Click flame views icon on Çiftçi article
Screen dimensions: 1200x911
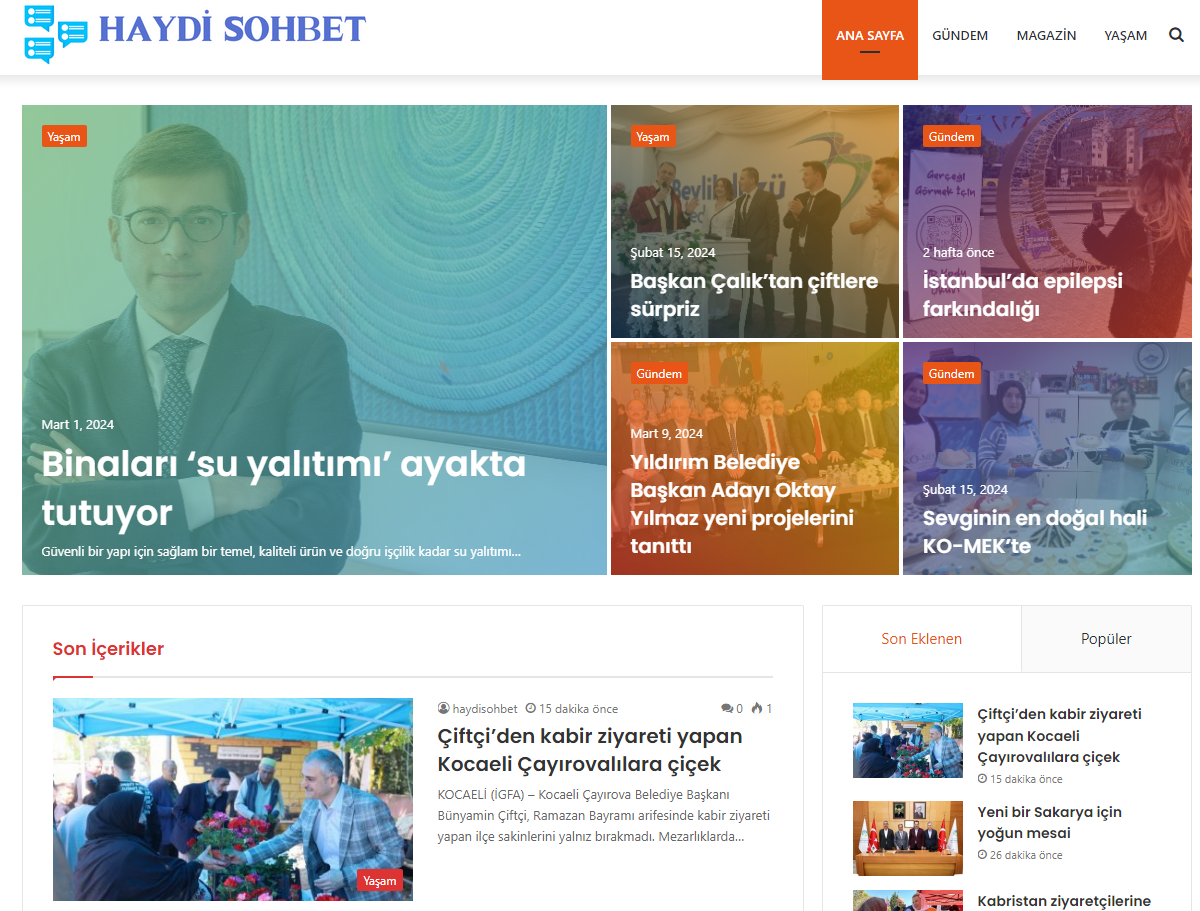click(x=757, y=708)
